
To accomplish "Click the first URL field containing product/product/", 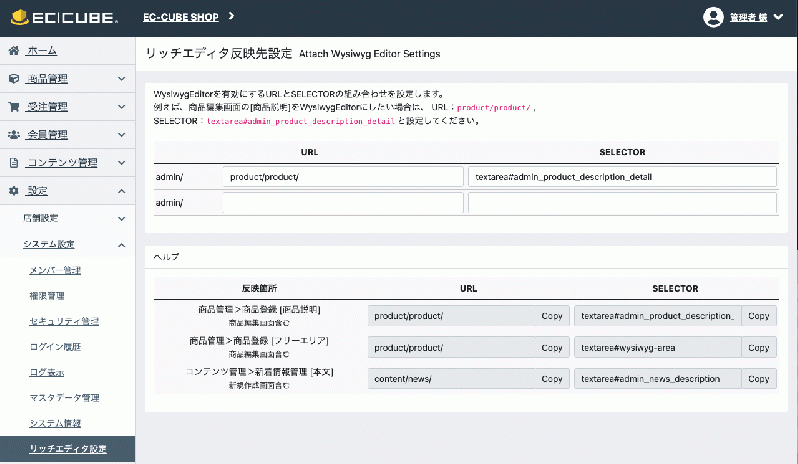I will [343, 177].
